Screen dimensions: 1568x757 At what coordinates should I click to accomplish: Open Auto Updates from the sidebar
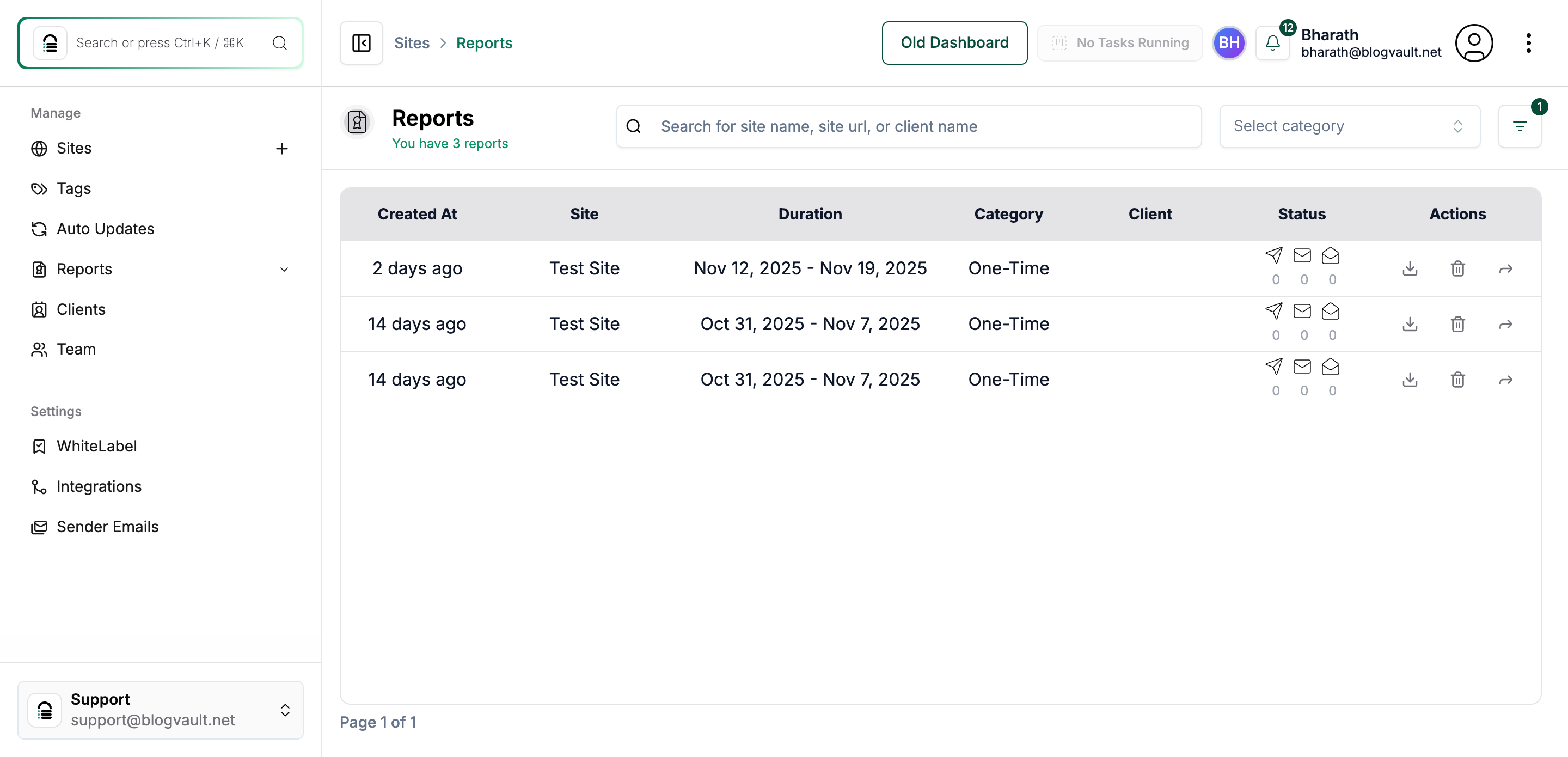[105, 228]
